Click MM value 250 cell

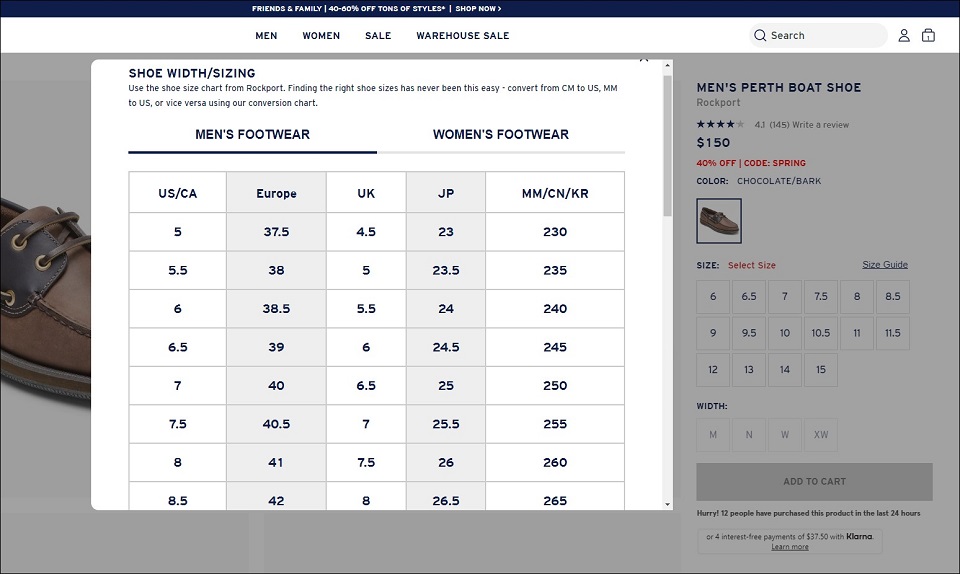[555, 386]
